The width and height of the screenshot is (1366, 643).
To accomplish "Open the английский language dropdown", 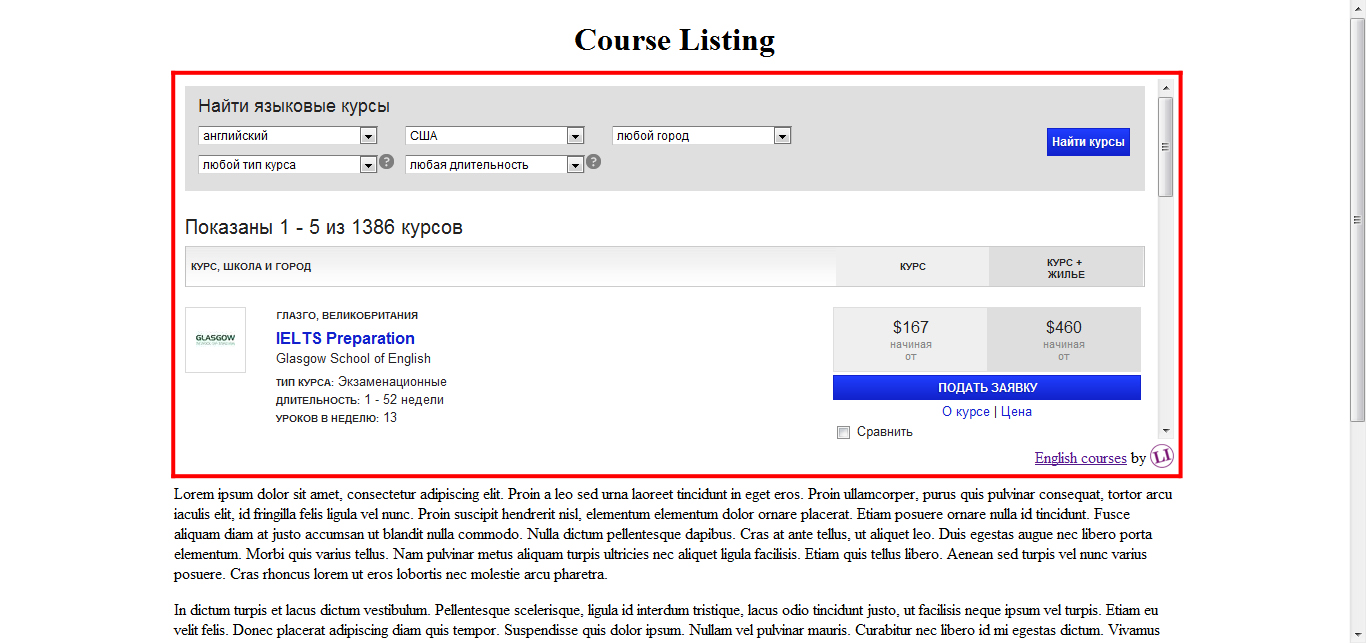I will click(287, 136).
